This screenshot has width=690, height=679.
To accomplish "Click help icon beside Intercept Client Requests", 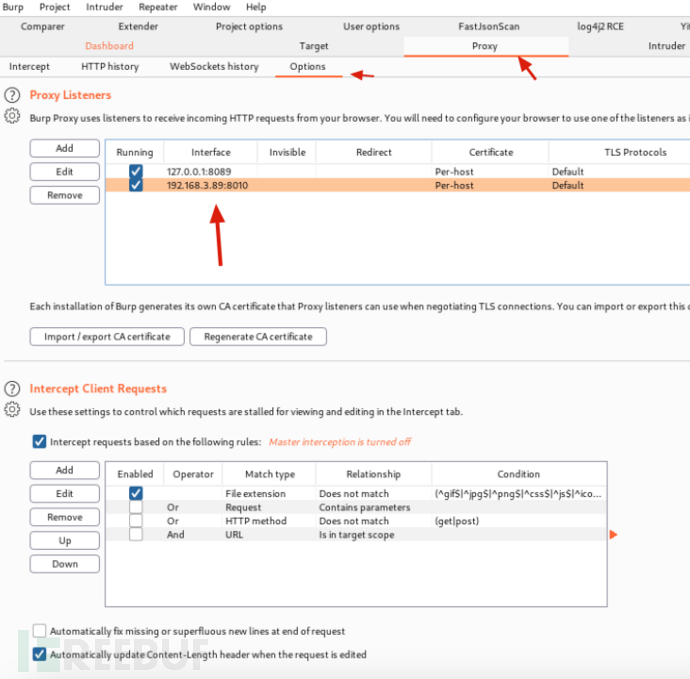I will (12, 388).
